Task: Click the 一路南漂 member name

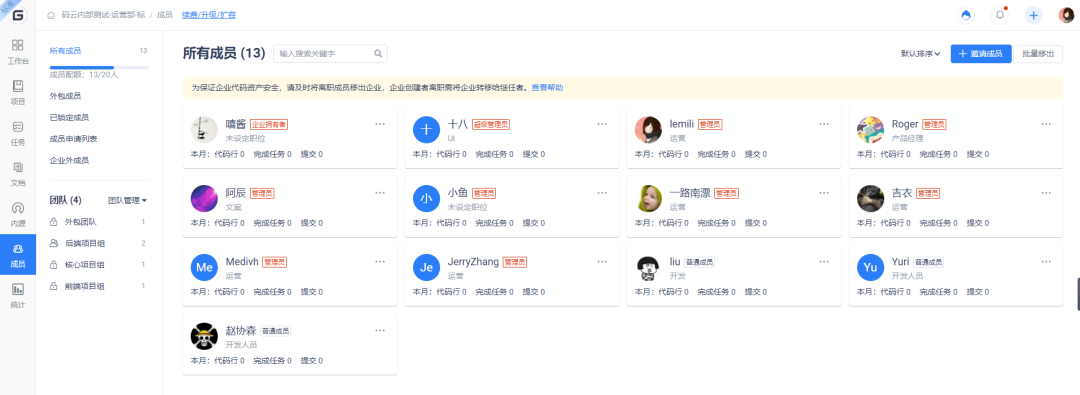Action: [x=689, y=193]
